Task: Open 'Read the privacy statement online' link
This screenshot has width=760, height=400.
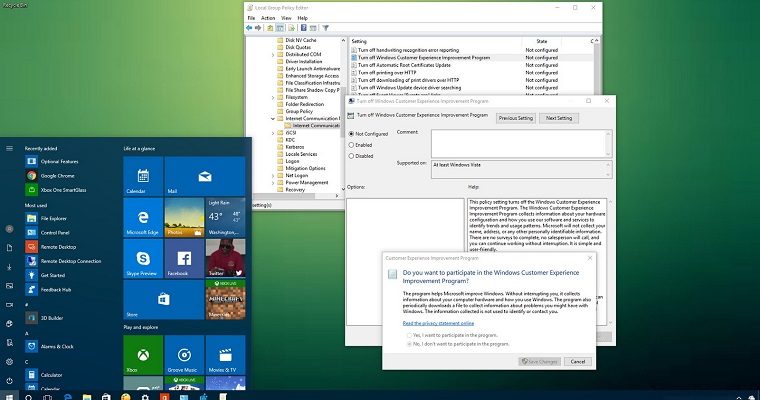Action: tap(438, 323)
